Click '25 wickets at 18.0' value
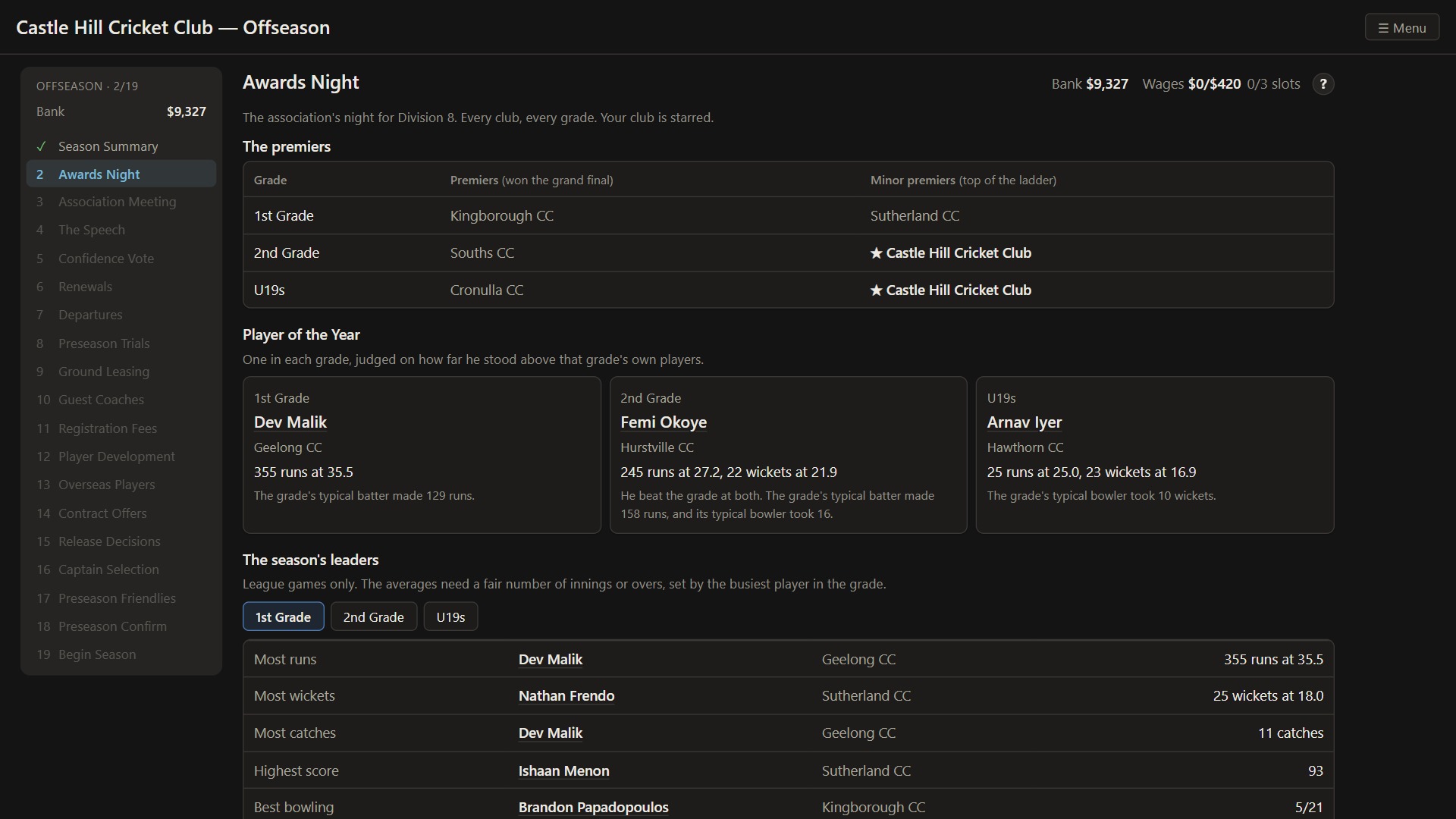Image resolution: width=1456 pixels, height=819 pixels. pos(1268,696)
